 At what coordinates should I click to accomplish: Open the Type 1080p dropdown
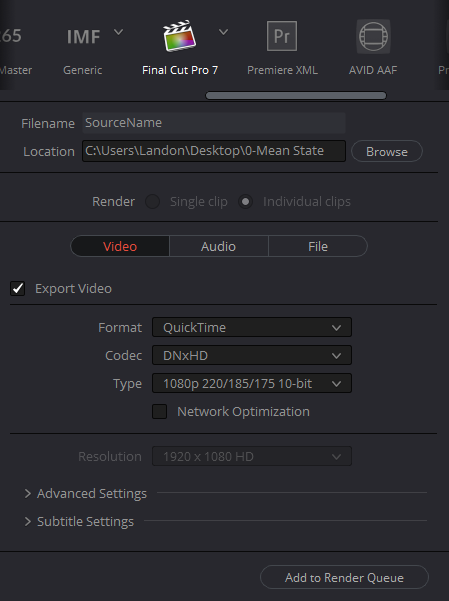point(252,383)
